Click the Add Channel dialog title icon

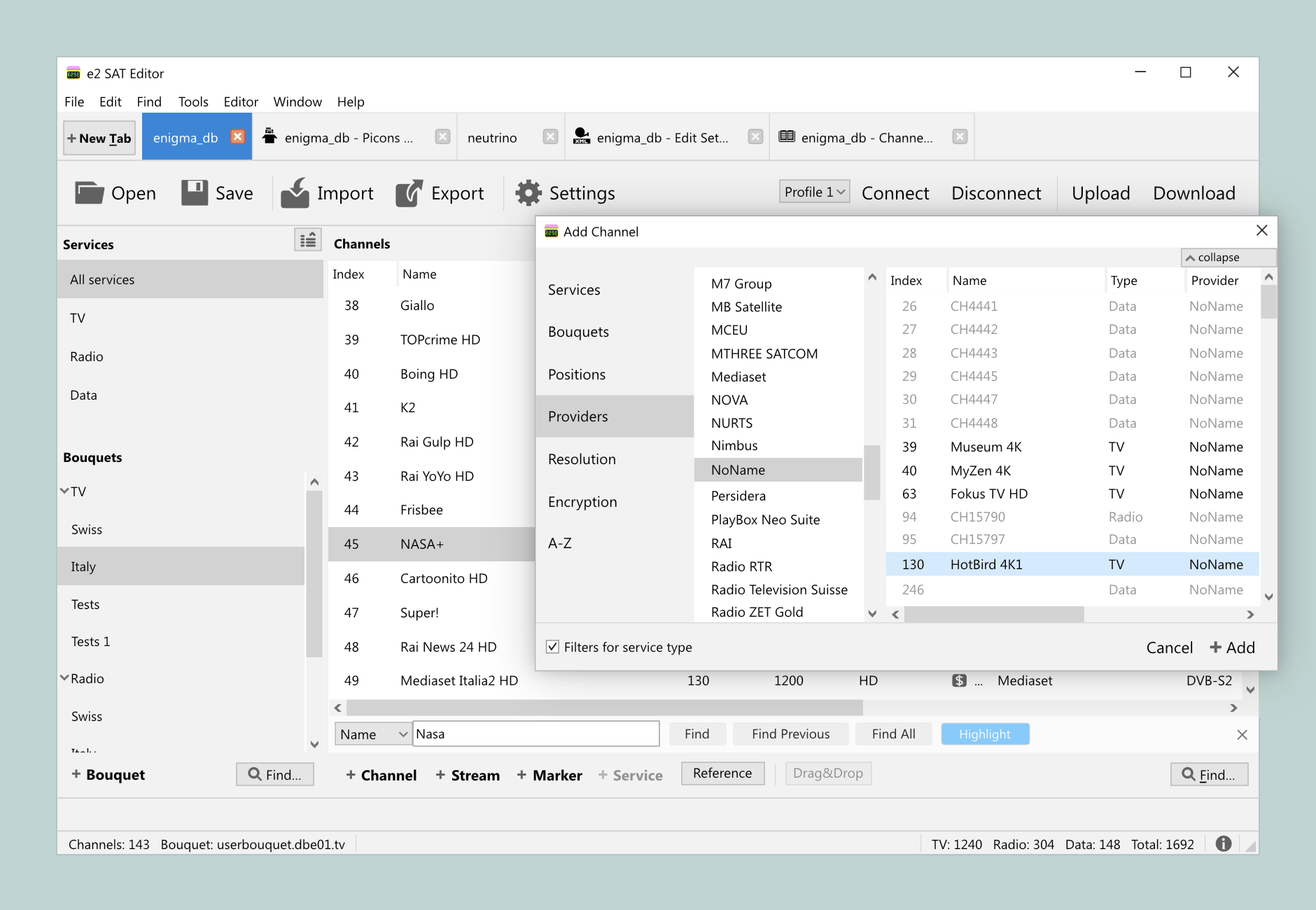point(552,232)
